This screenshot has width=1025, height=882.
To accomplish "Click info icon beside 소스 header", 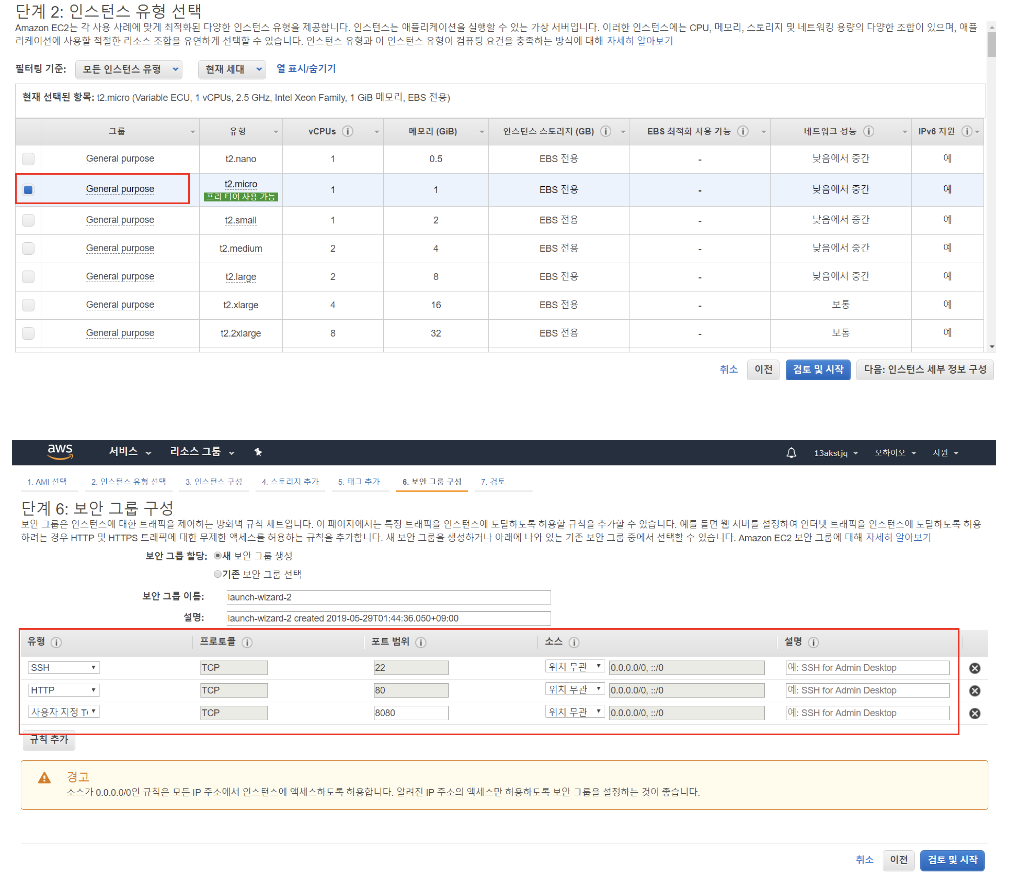I will [574, 642].
